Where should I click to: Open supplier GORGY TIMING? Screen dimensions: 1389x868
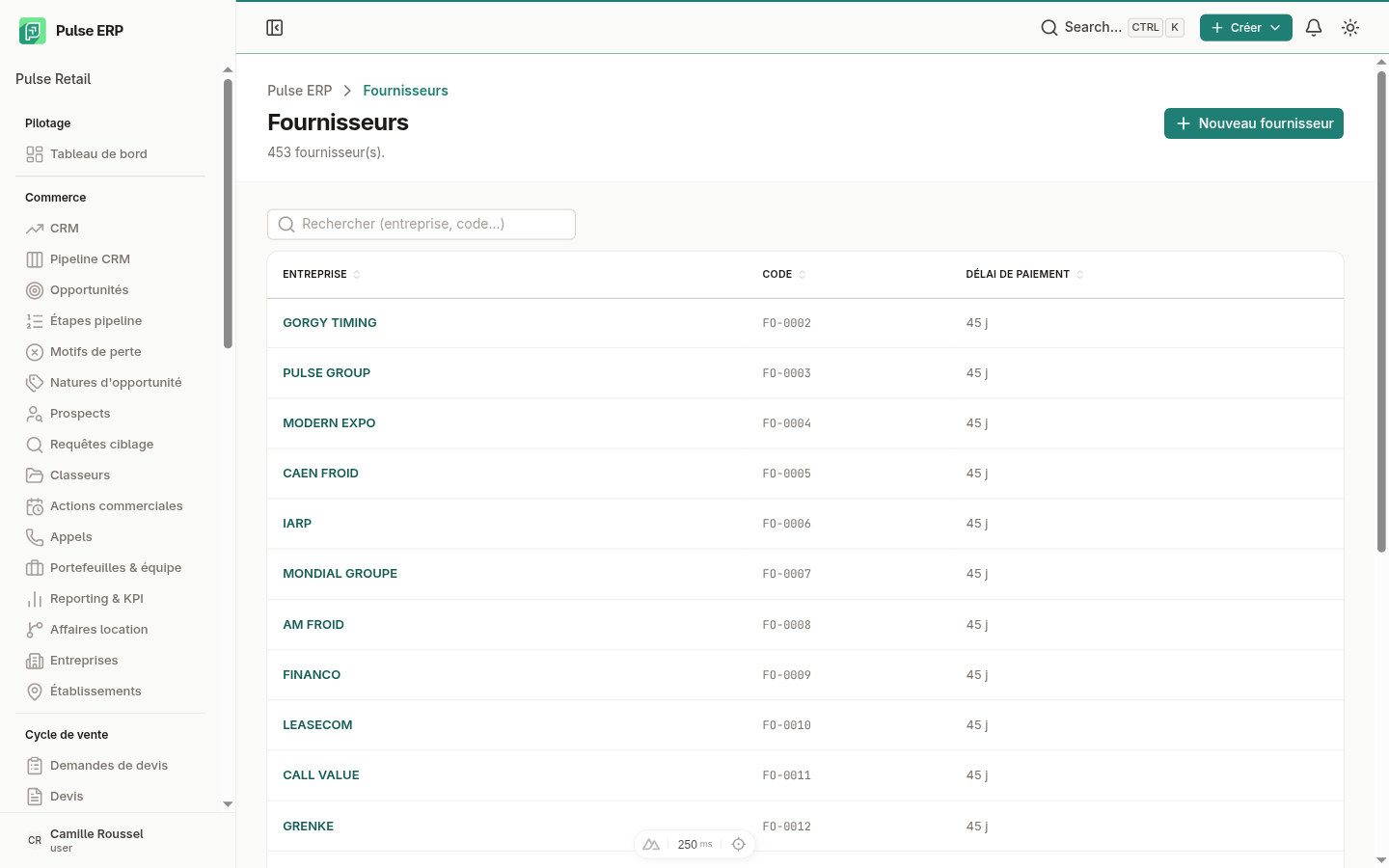pyautogui.click(x=330, y=323)
